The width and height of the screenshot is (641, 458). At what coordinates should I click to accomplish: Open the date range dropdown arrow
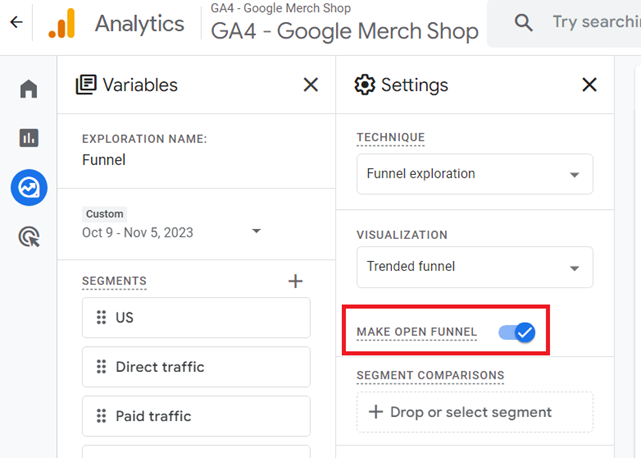tap(256, 231)
